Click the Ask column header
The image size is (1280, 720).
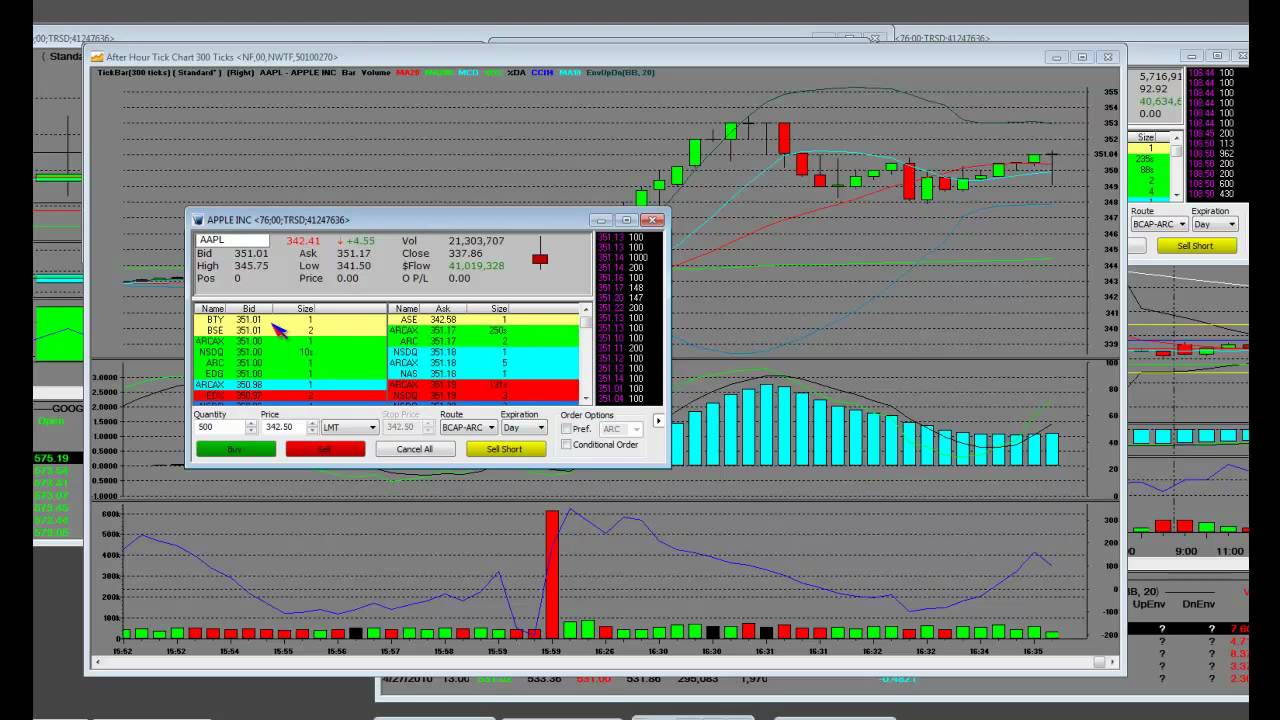[443, 309]
